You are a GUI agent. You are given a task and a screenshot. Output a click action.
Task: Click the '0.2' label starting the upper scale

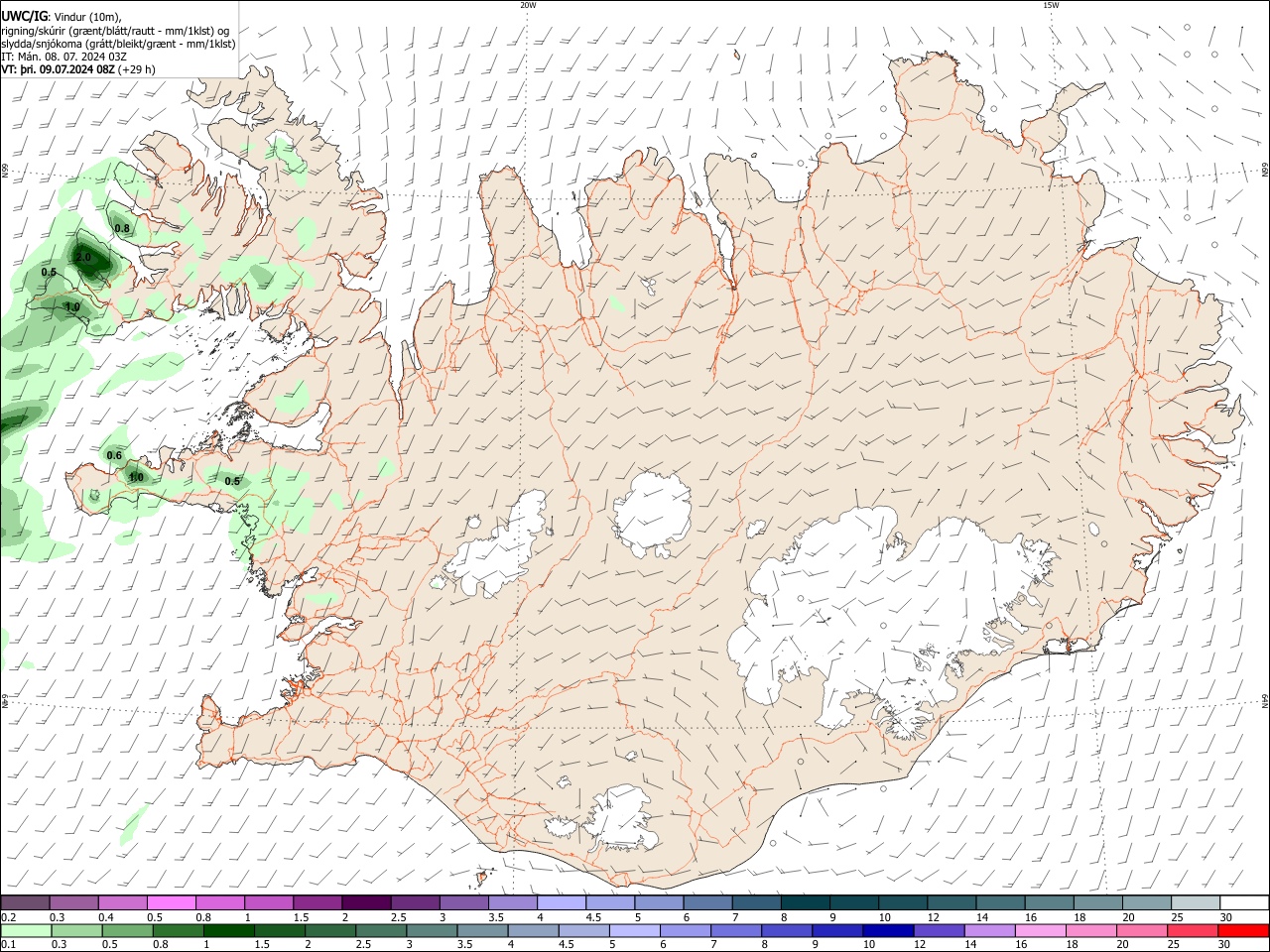click(8, 917)
